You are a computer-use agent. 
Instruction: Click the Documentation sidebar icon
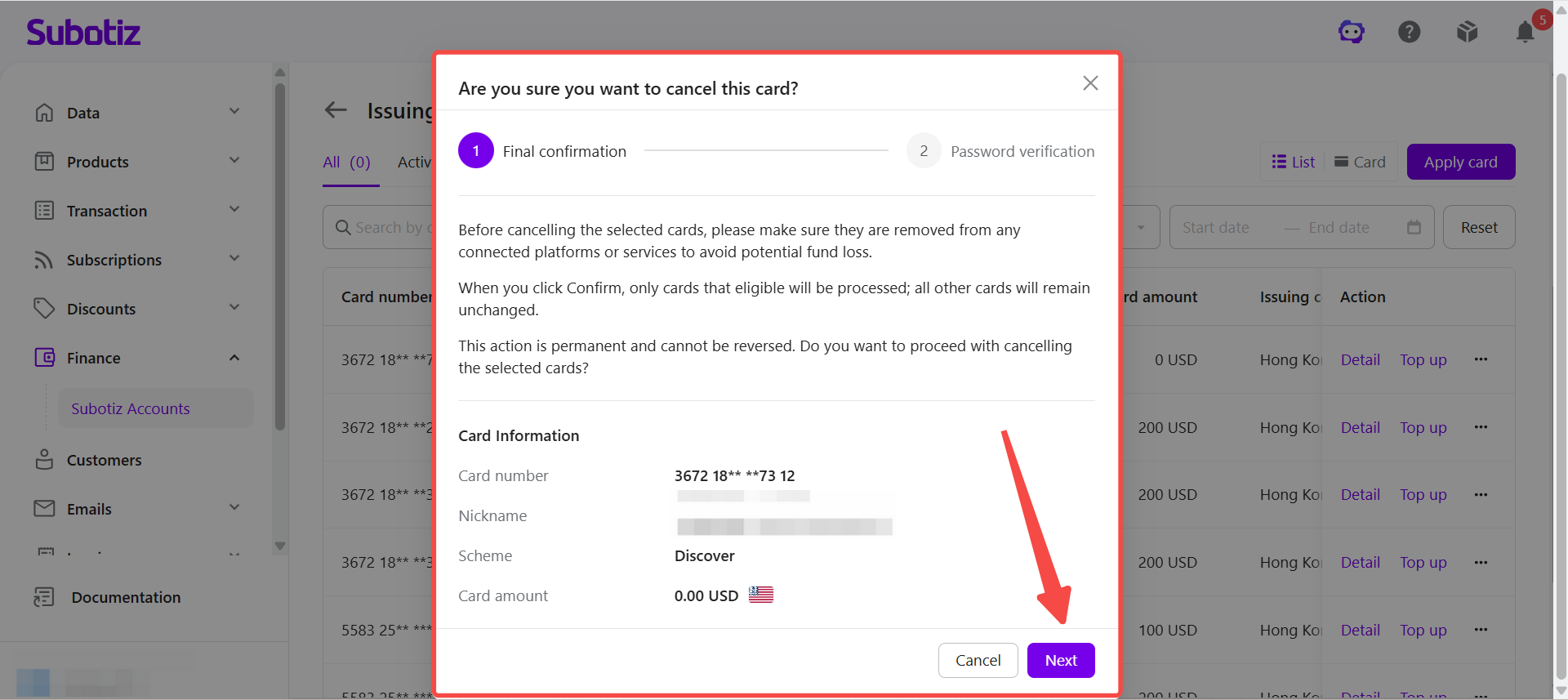[x=43, y=597]
